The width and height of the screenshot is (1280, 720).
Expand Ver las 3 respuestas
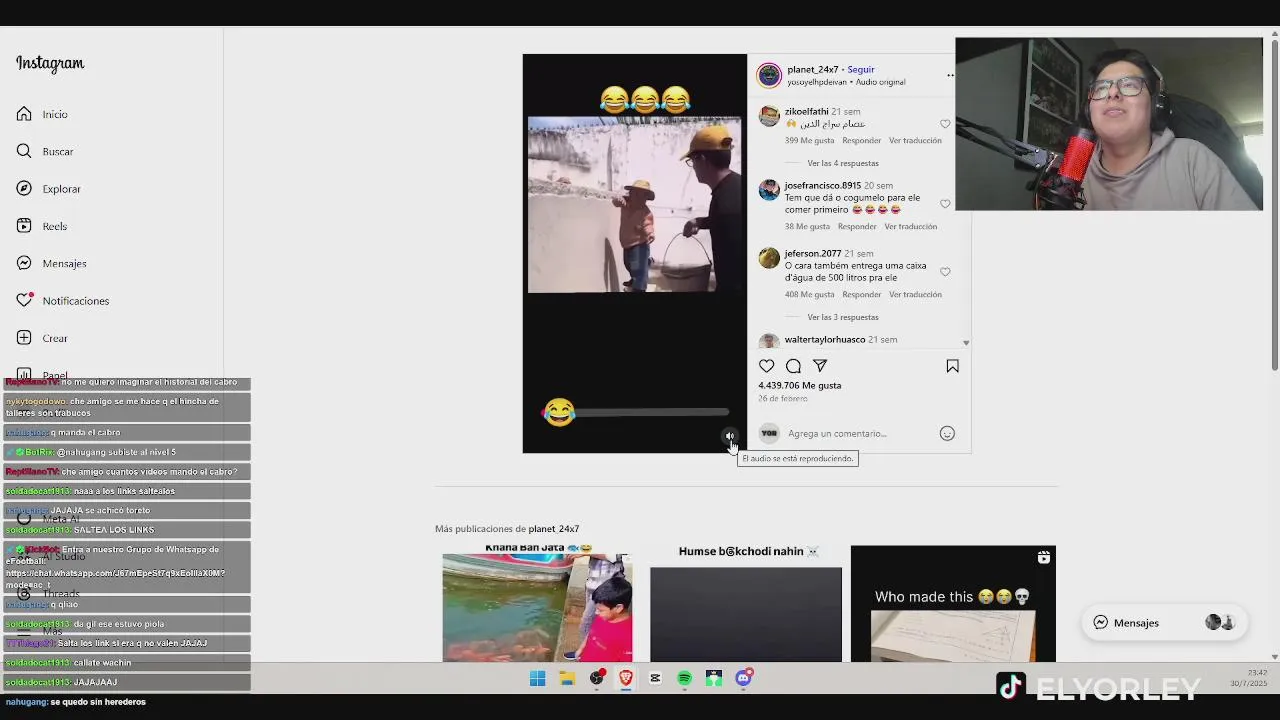pyautogui.click(x=843, y=317)
